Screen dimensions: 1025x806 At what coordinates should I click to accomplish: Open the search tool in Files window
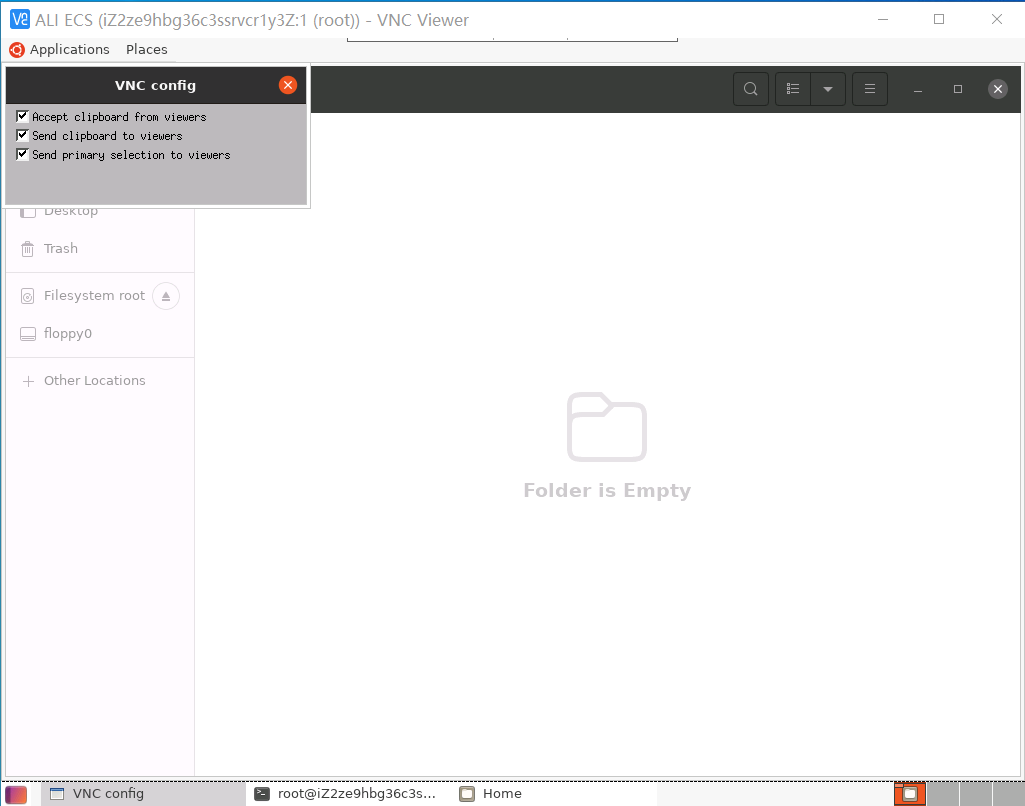(750, 89)
